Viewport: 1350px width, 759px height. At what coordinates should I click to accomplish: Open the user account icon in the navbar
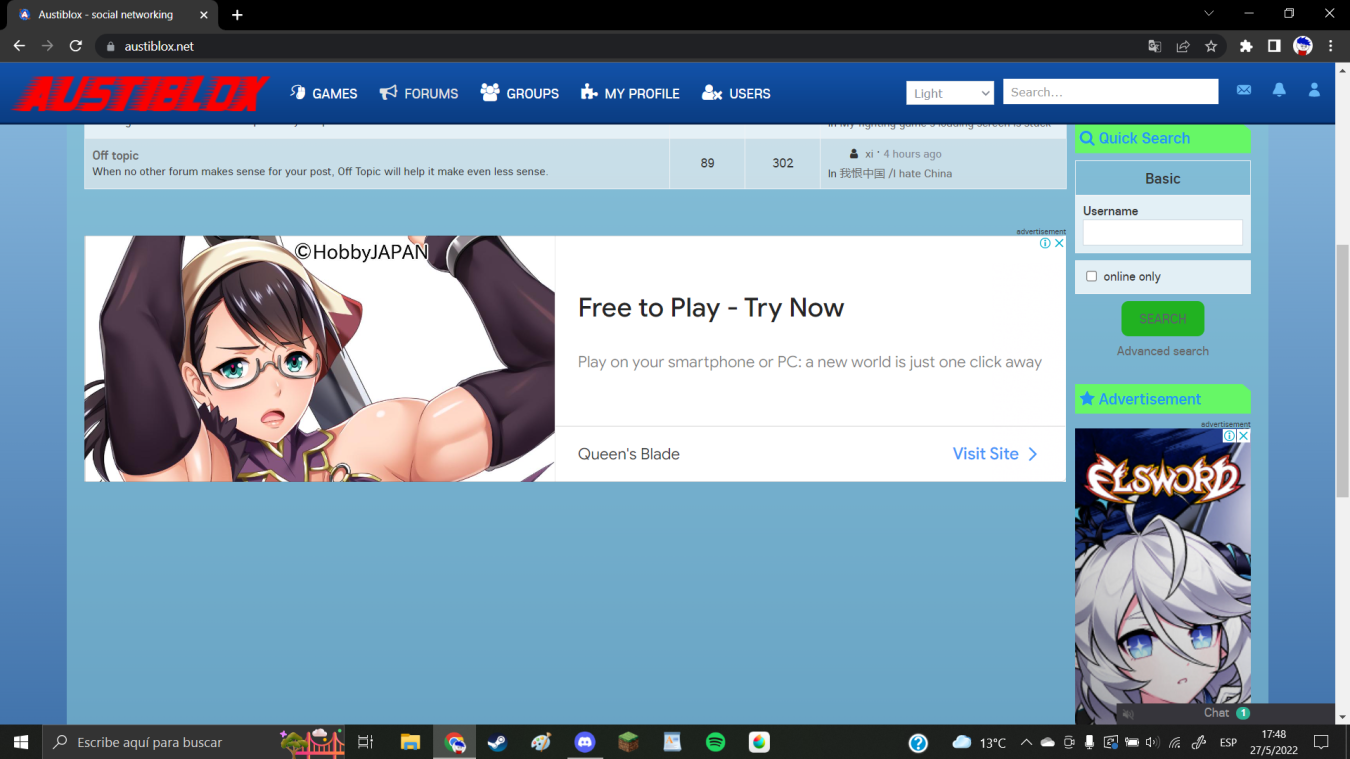click(1314, 90)
